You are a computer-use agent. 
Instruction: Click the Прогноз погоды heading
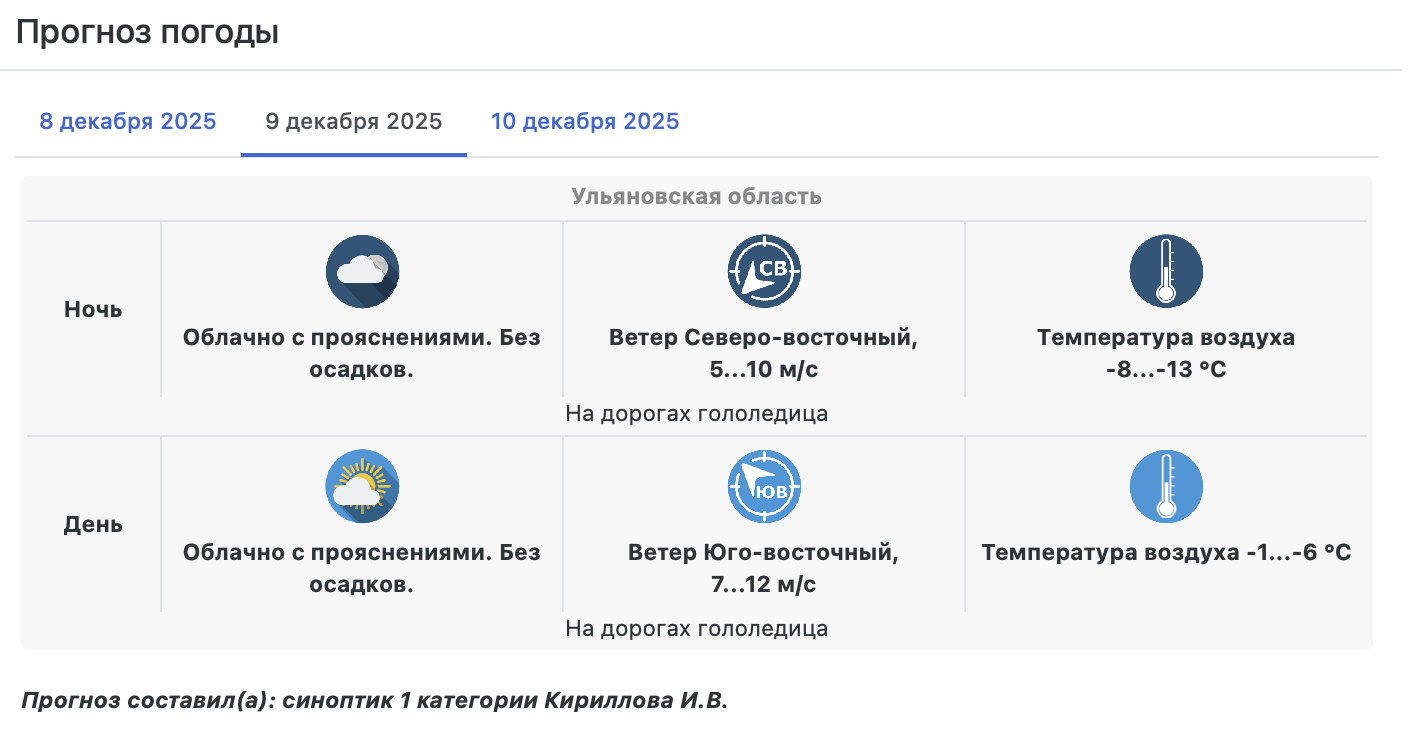click(x=147, y=32)
